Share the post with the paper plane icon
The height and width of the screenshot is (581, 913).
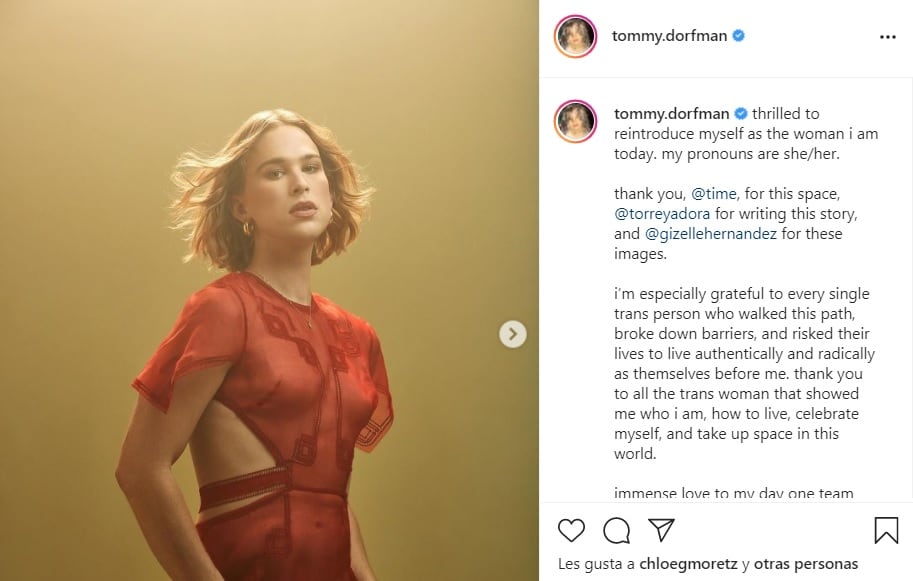coord(660,529)
